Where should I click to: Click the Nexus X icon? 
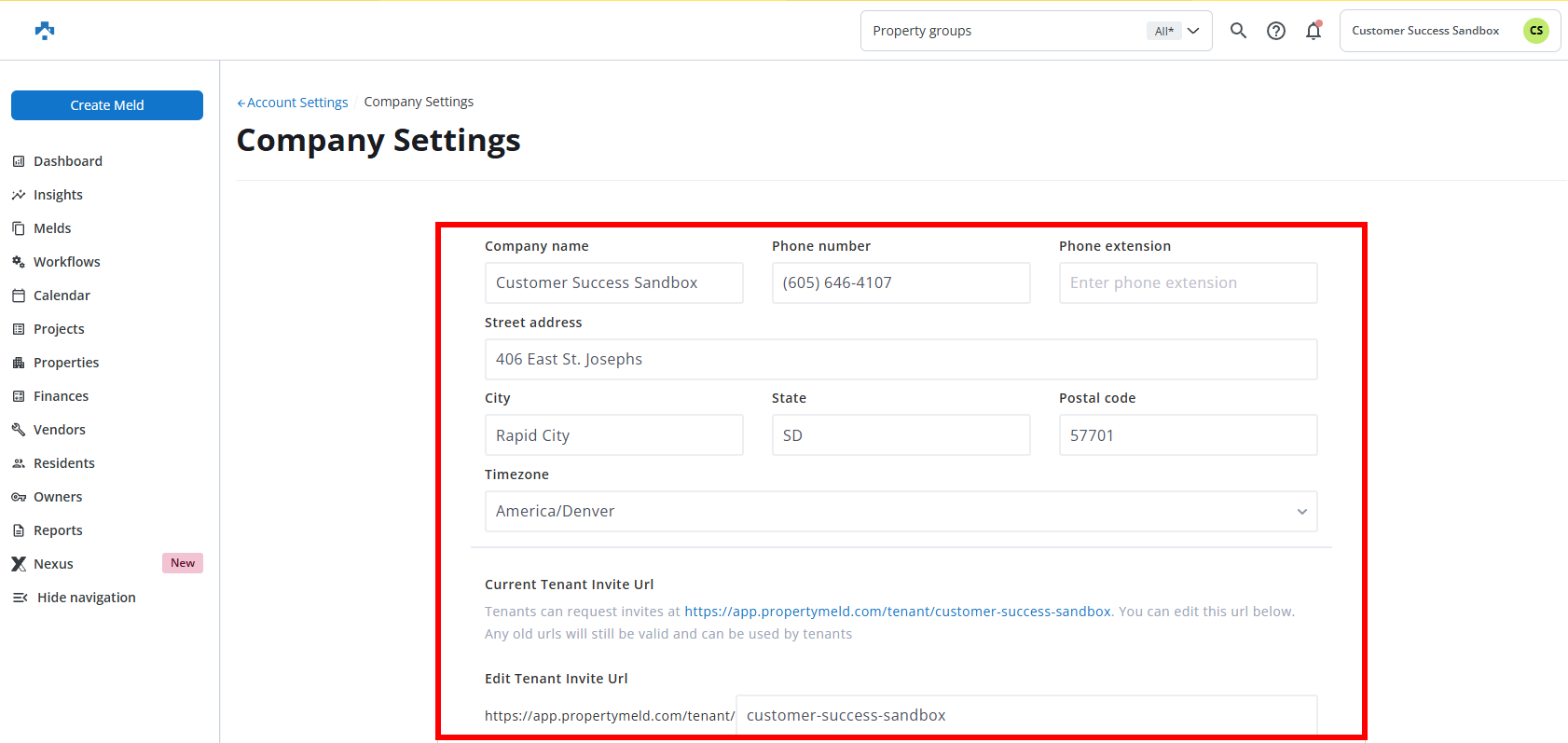(x=19, y=564)
